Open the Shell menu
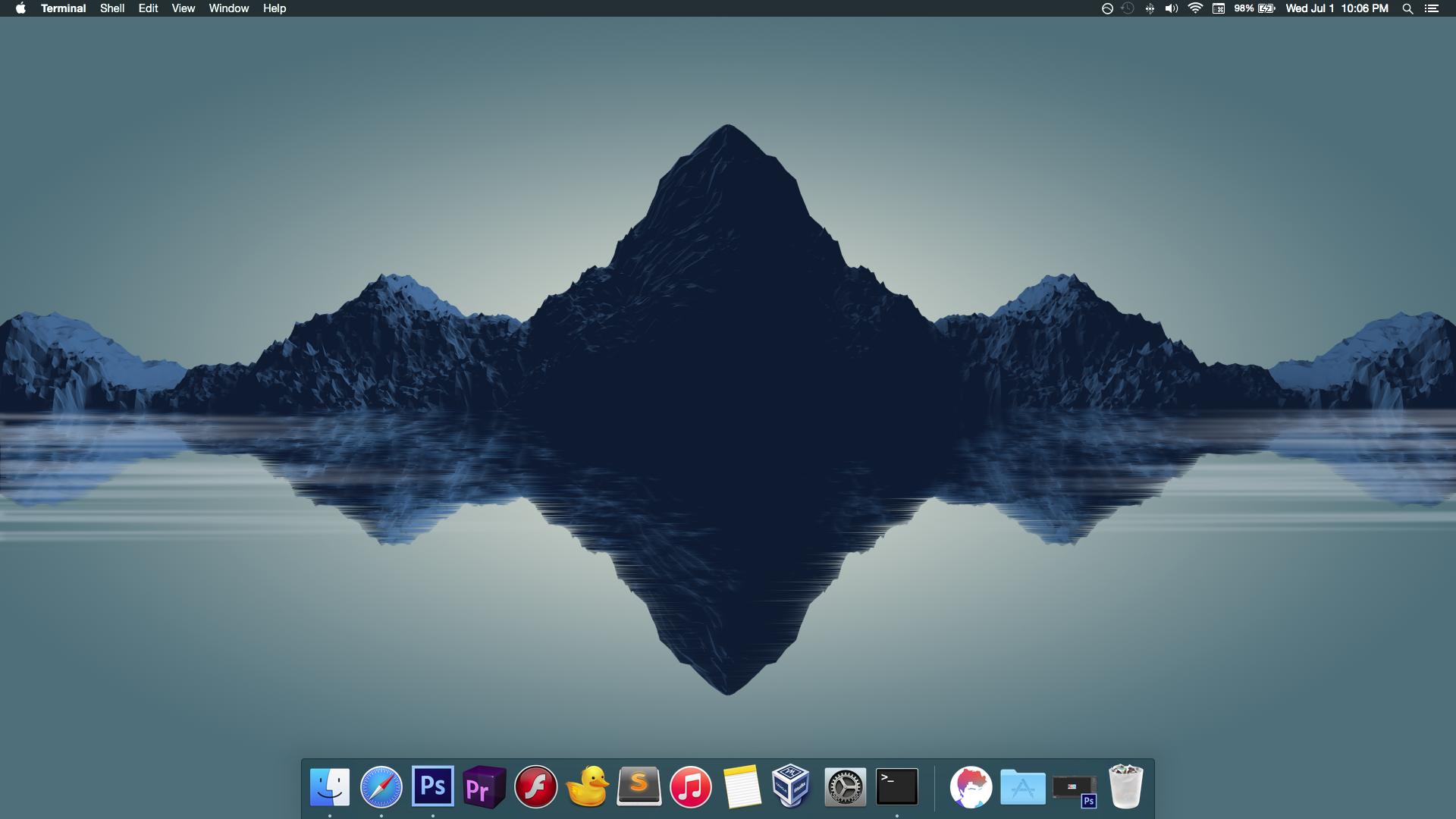The image size is (1456, 819). point(111,8)
